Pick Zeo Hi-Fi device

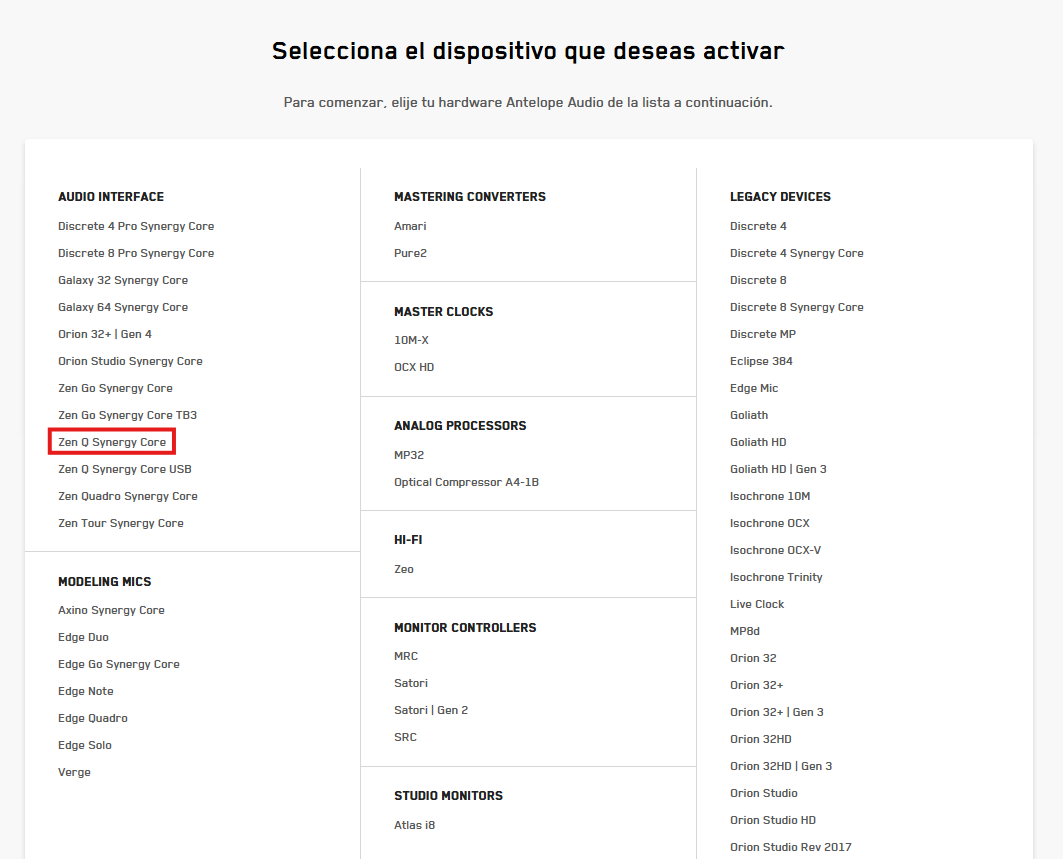[404, 569]
